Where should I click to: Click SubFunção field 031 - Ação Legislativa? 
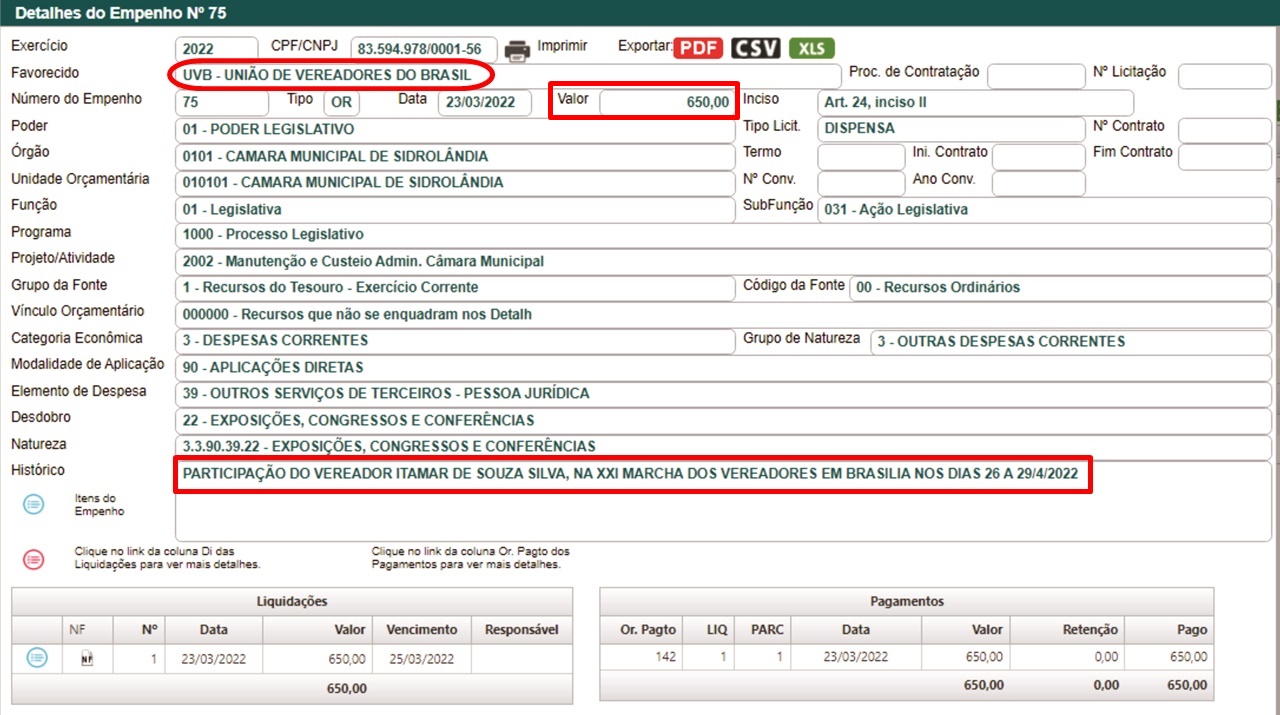click(1045, 210)
